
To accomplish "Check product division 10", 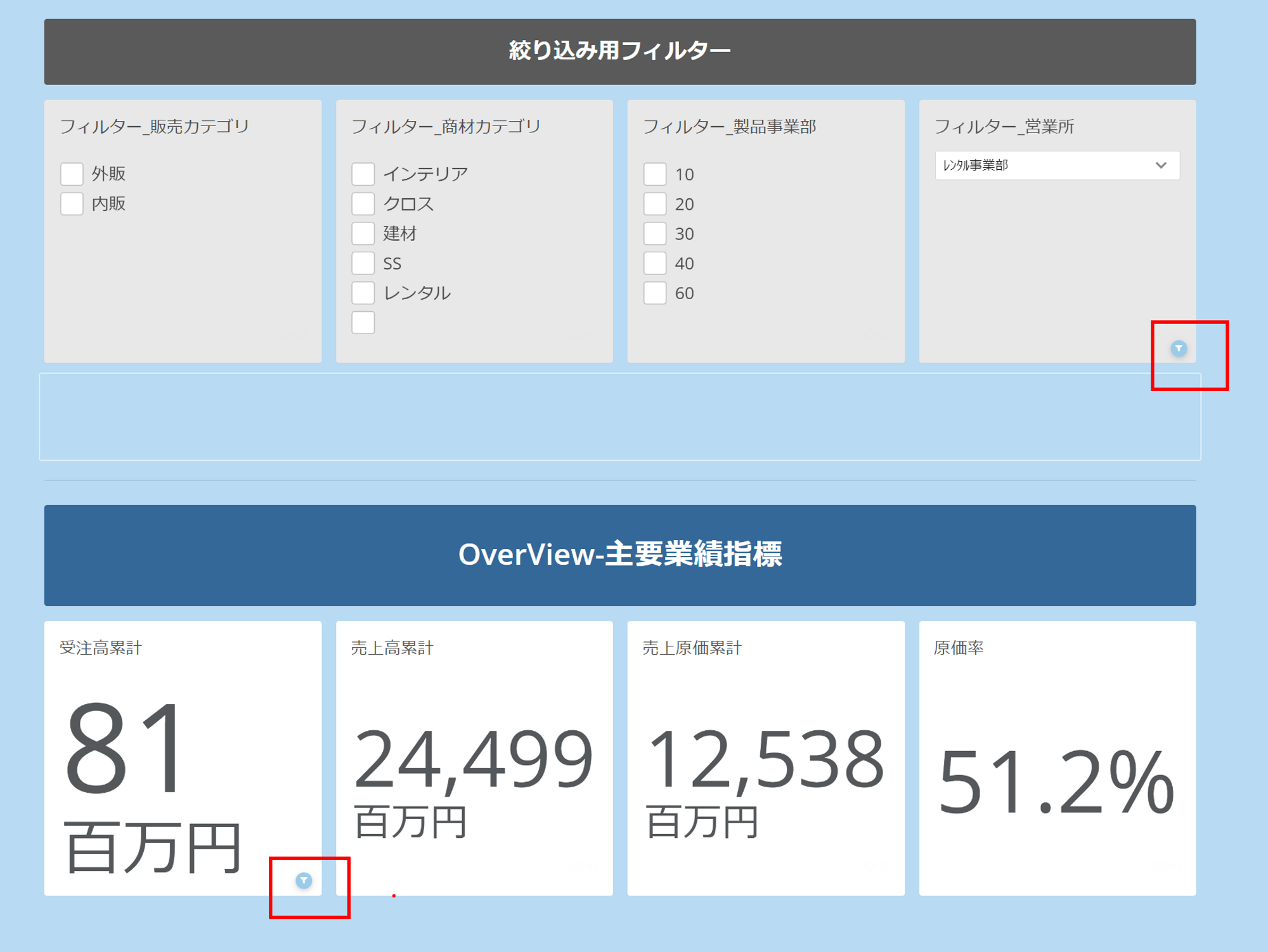I will click(x=655, y=174).
